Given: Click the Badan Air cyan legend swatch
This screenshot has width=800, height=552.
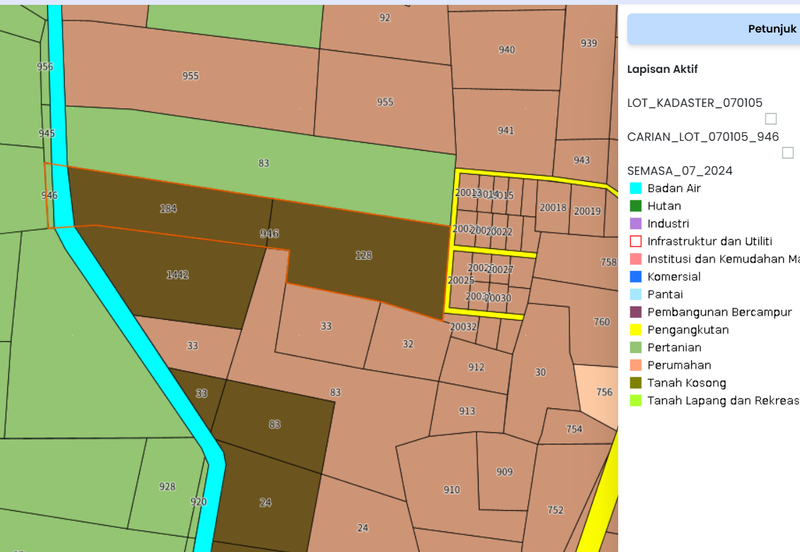Looking at the screenshot, I should pyautogui.click(x=635, y=188).
